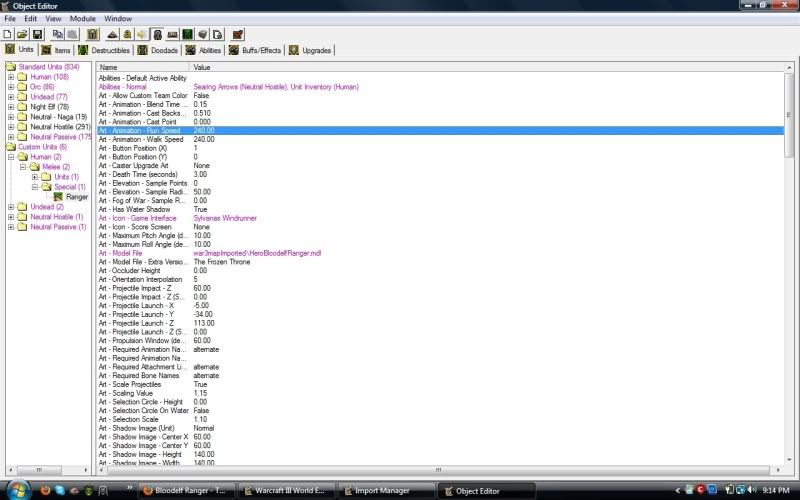Expand the Neutral - Naga (19) folder
Screen dimensions: 800x500
click(x=11, y=117)
